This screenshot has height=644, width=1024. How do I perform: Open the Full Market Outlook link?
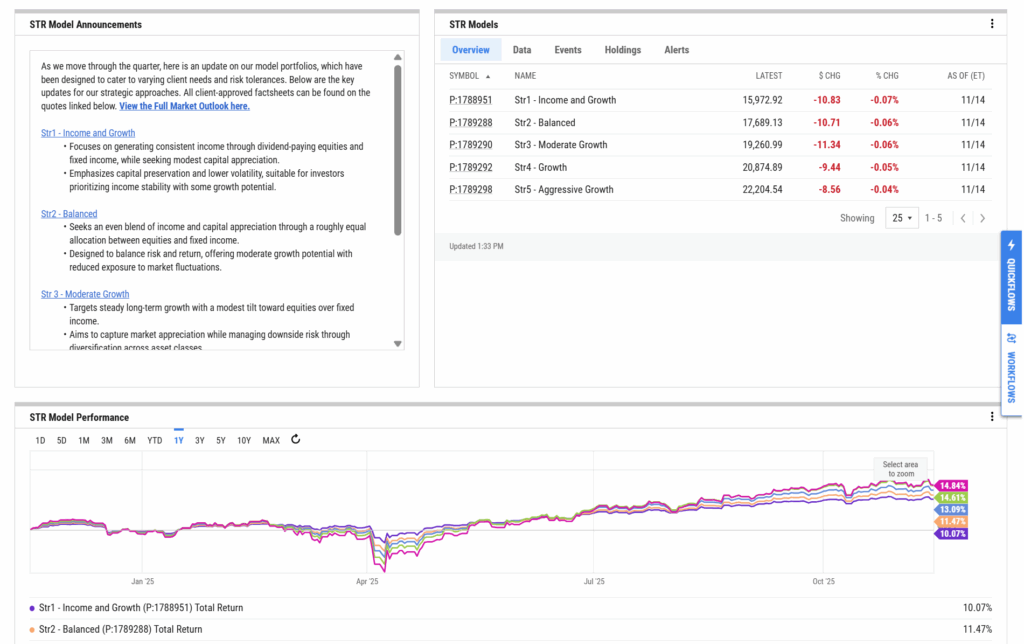click(x=184, y=105)
